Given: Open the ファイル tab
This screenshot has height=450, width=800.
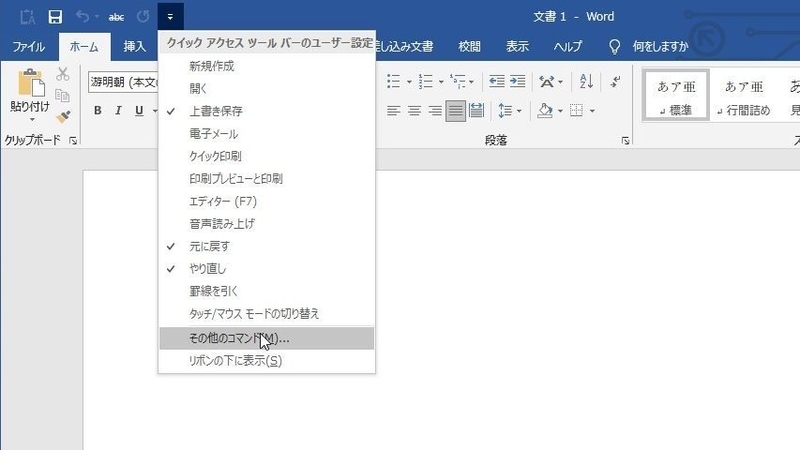Looking at the screenshot, I should (x=29, y=46).
